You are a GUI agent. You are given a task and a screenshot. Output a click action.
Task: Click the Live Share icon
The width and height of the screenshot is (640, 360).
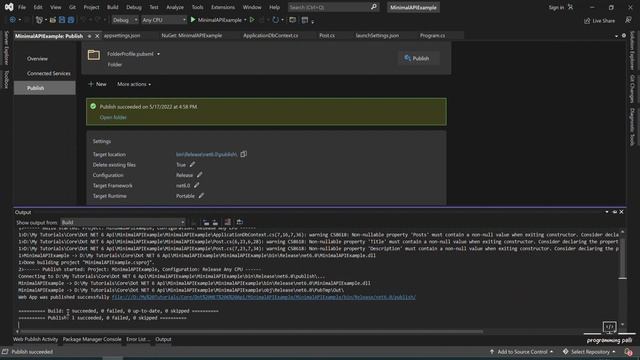[x=587, y=20]
